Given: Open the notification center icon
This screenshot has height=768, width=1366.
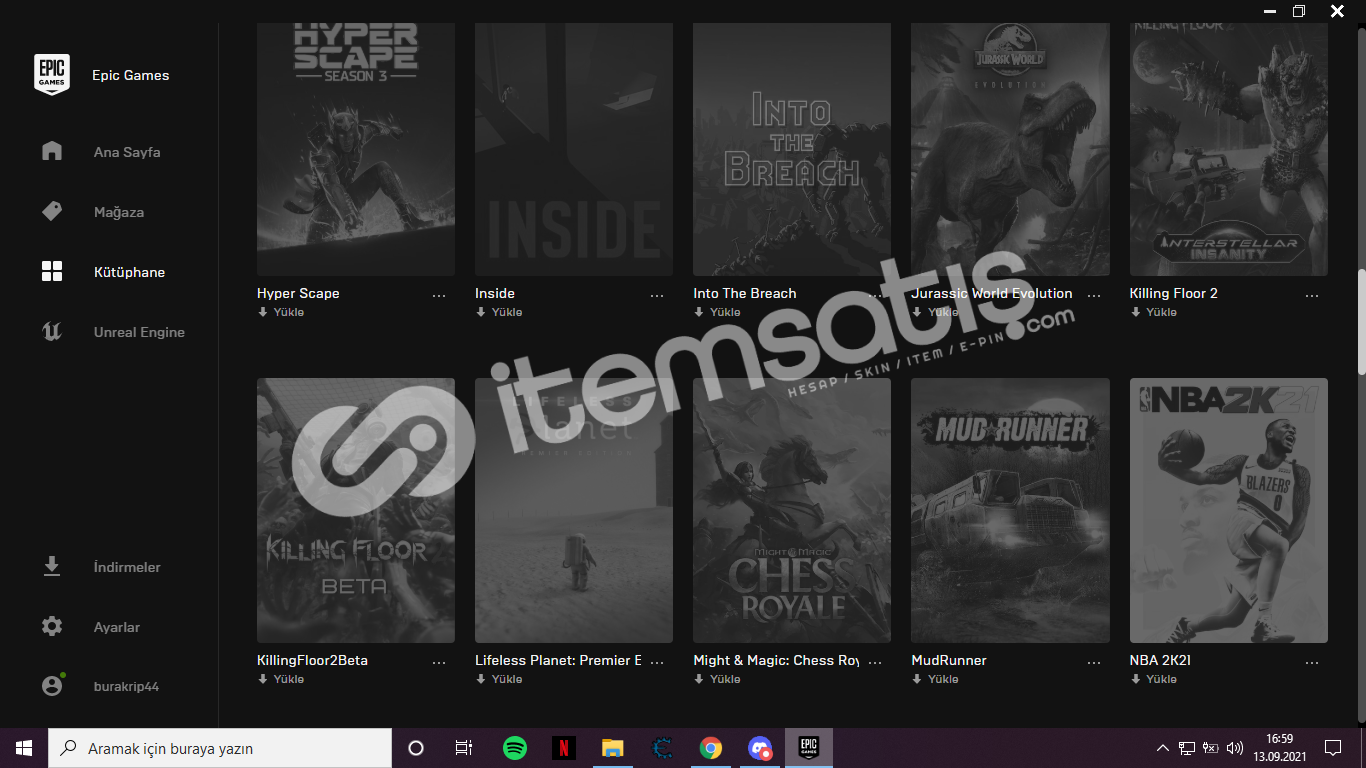Looking at the screenshot, I should point(1333,748).
